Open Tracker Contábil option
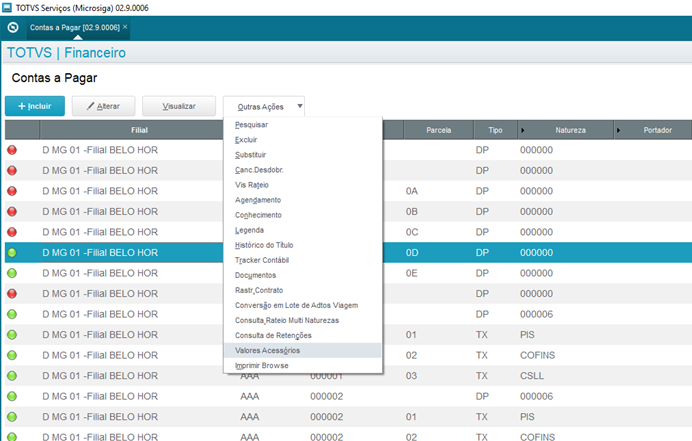Viewport: 692px width, 441px height. coord(262,260)
